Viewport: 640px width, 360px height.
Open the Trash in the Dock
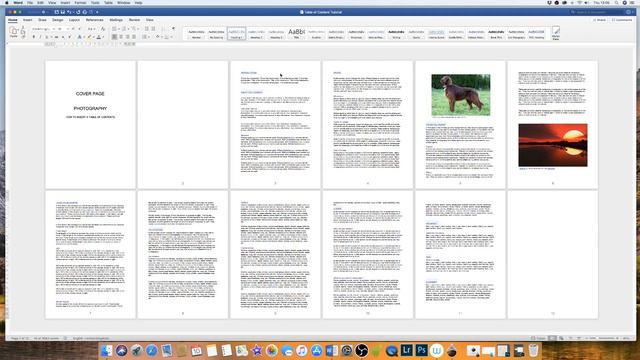[533, 350]
